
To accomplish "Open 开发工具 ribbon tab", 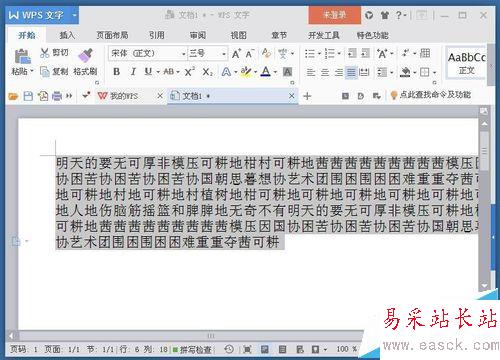I will tap(323, 35).
